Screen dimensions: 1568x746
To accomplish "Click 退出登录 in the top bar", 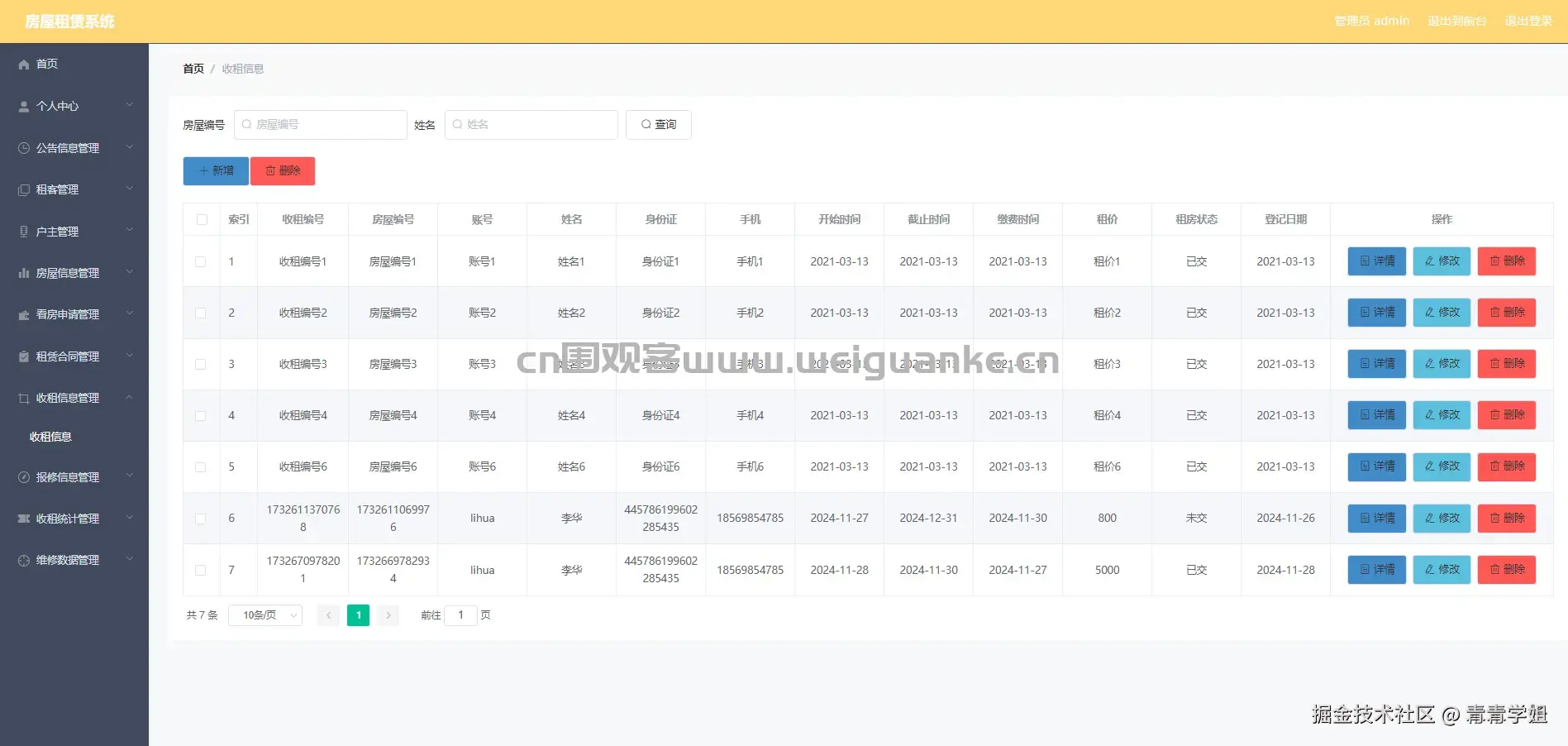I will pos(1528,21).
